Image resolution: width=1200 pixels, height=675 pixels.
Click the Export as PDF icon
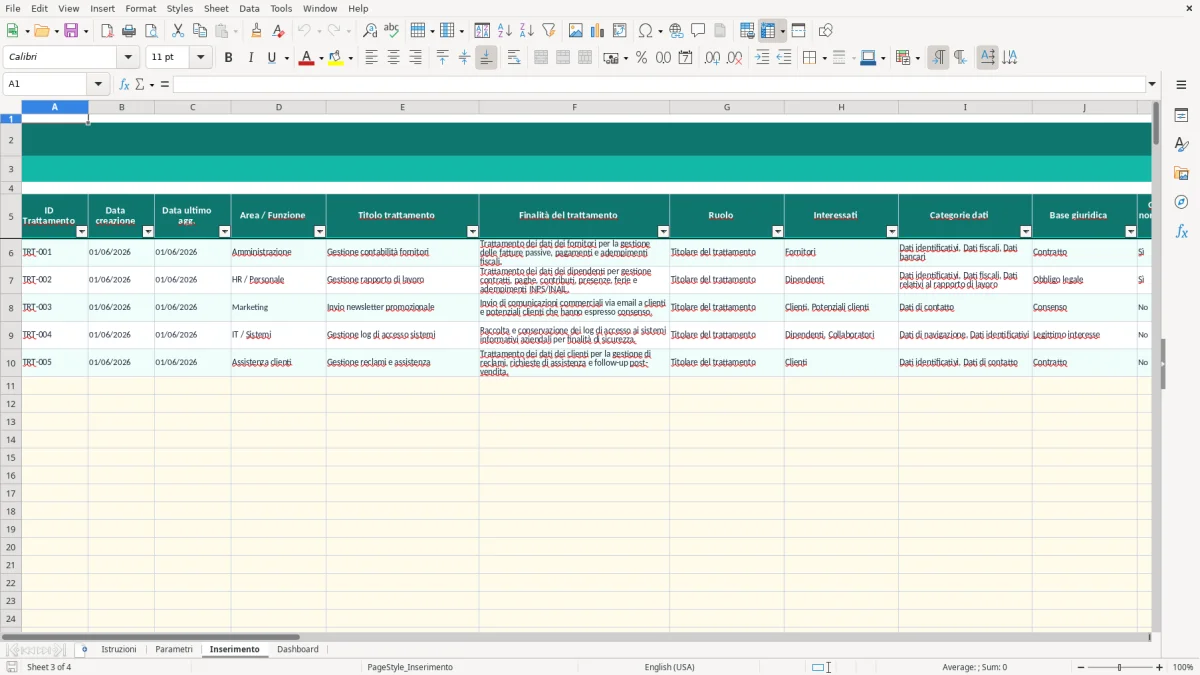pyautogui.click(x=107, y=31)
